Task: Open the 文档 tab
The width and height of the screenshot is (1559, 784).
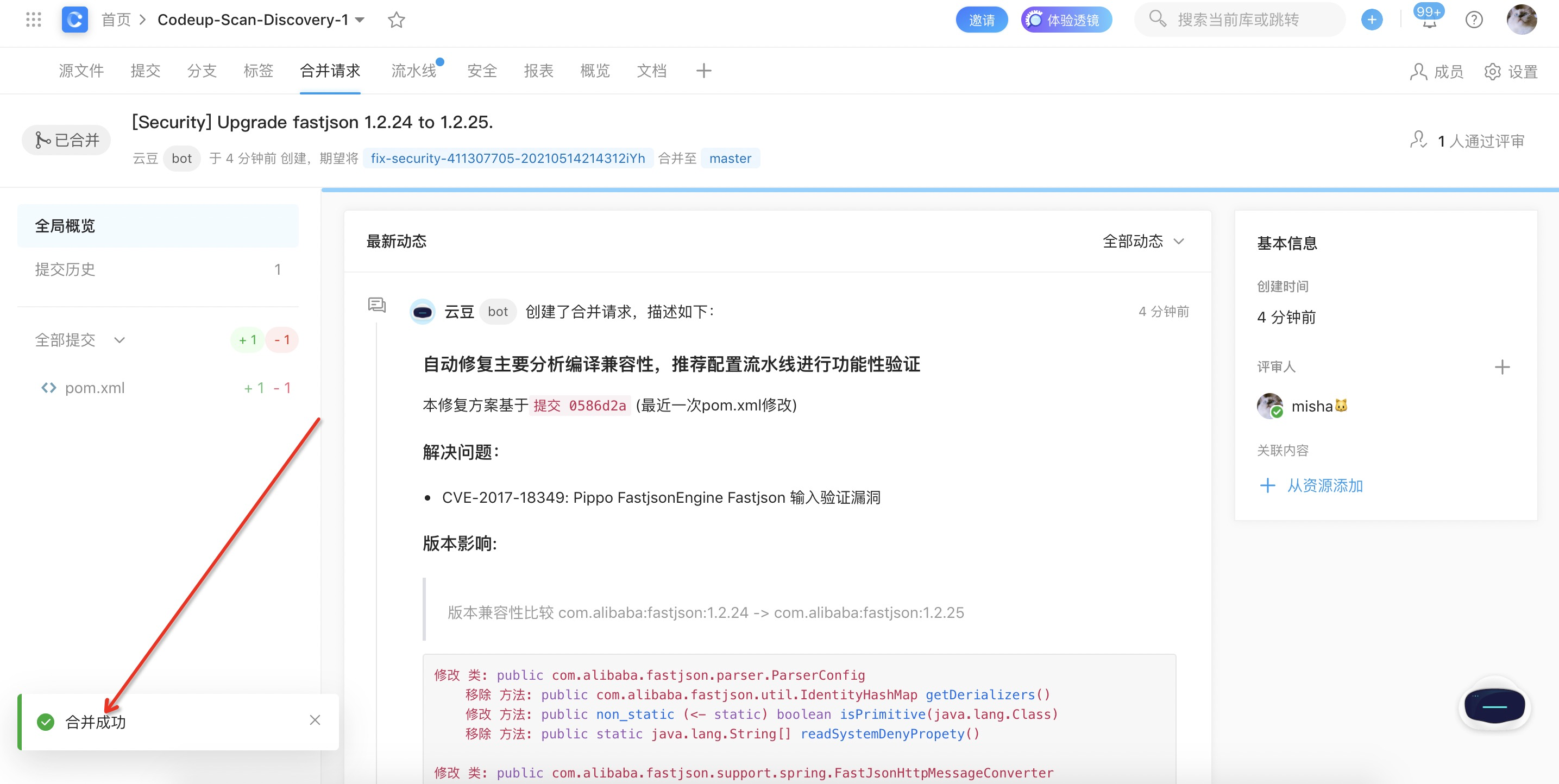Action: 652,71
